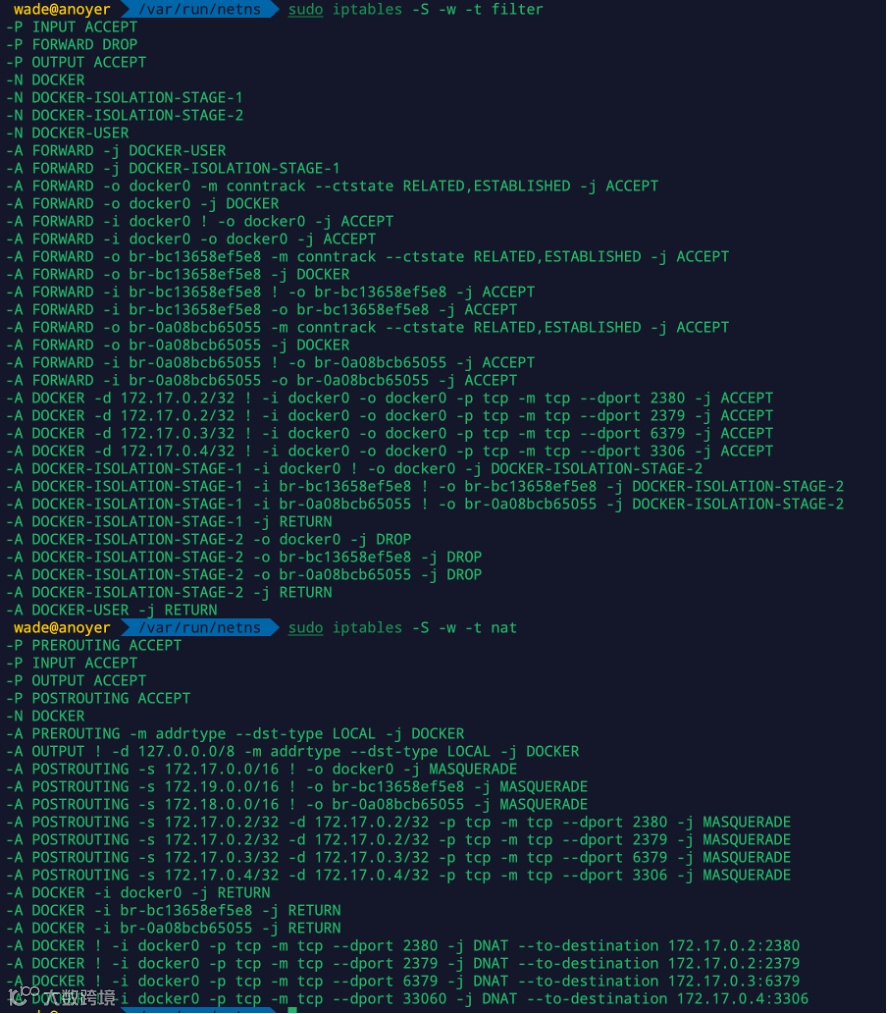The width and height of the screenshot is (887, 1014).
Task: Click the DOCKER rule with --dport 2379 ACCEPT
Action: tap(390, 416)
